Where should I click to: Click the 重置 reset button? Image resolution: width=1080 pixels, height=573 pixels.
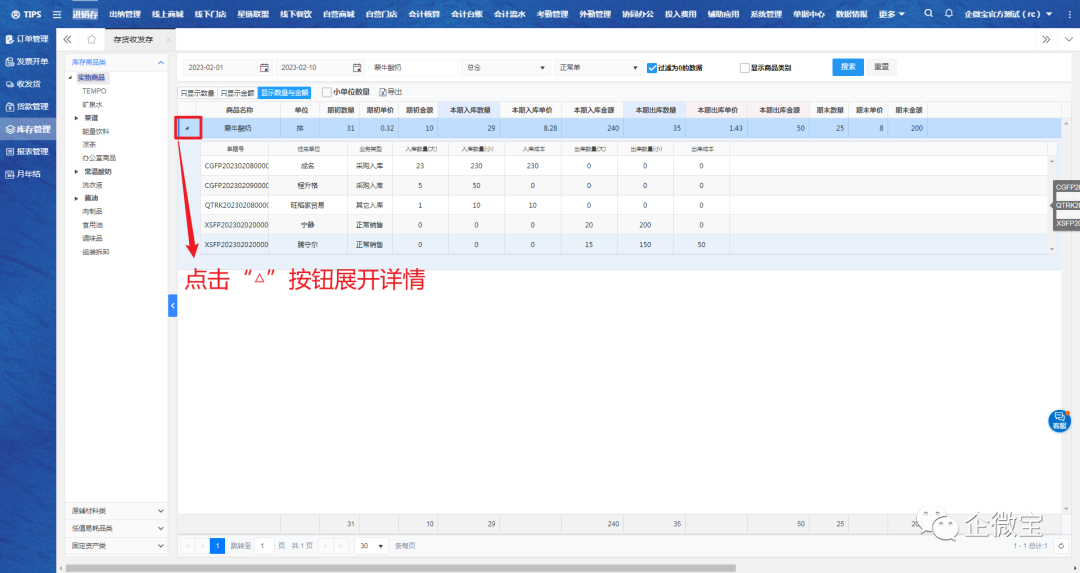(x=881, y=67)
